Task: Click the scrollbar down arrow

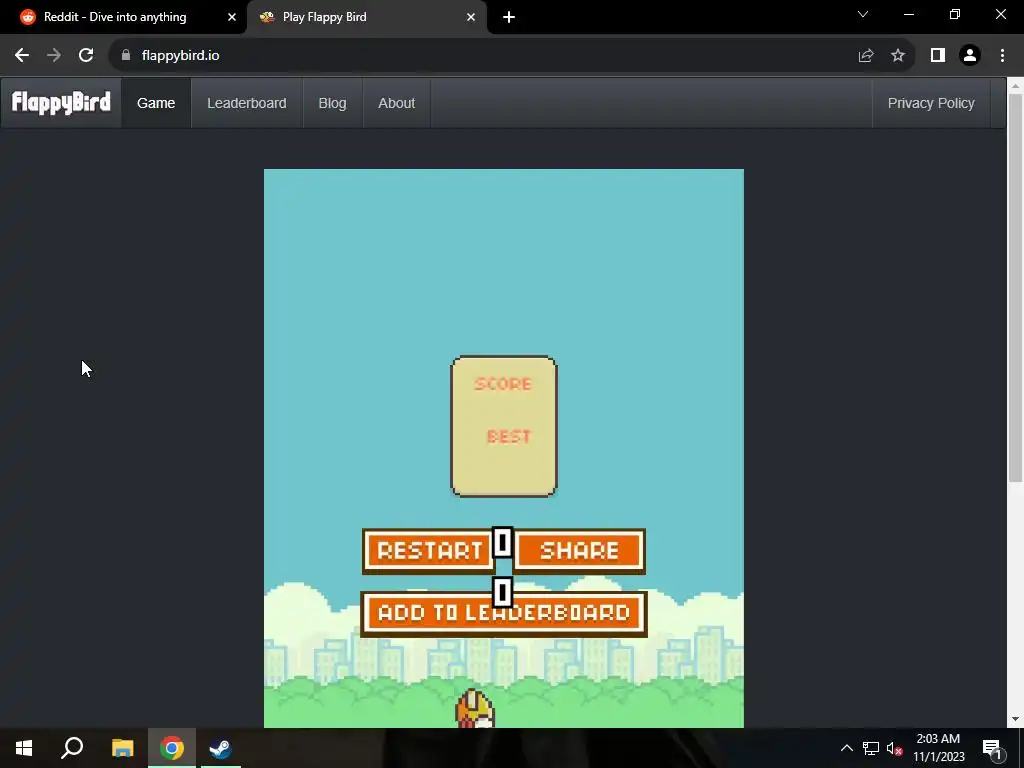Action: pos(1015,719)
